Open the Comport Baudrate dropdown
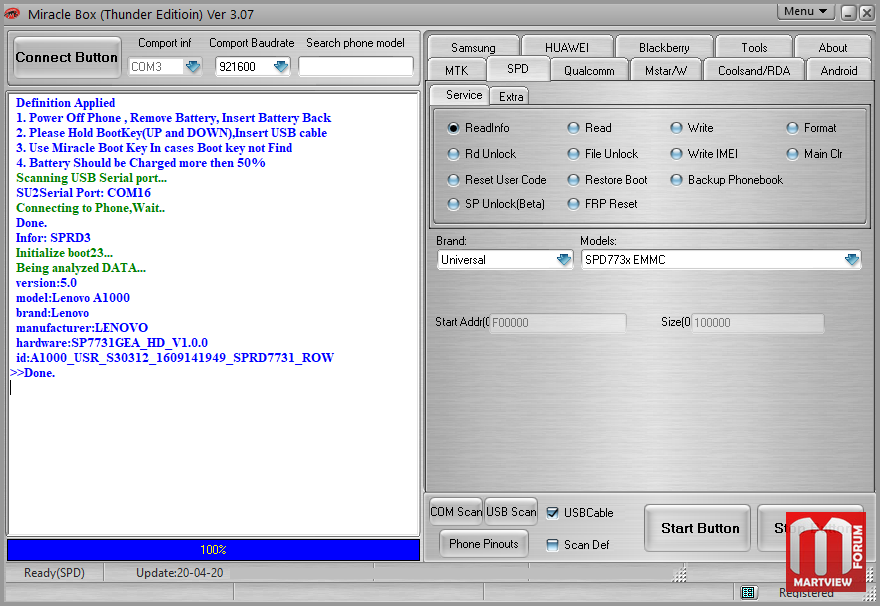880x606 pixels. (281, 67)
